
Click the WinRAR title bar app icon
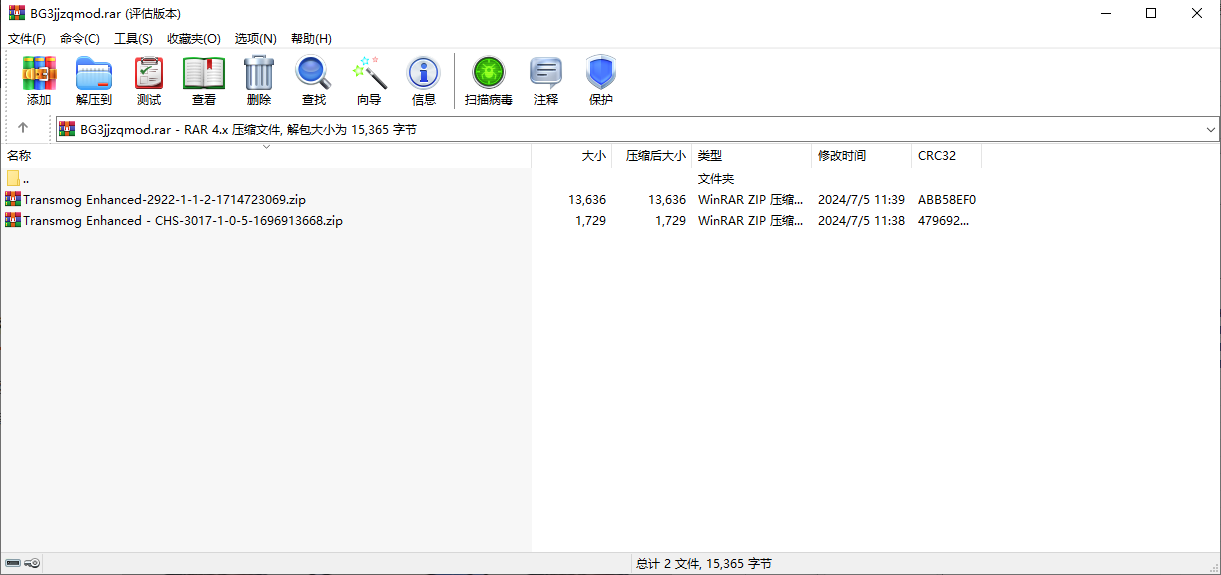(15, 14)
